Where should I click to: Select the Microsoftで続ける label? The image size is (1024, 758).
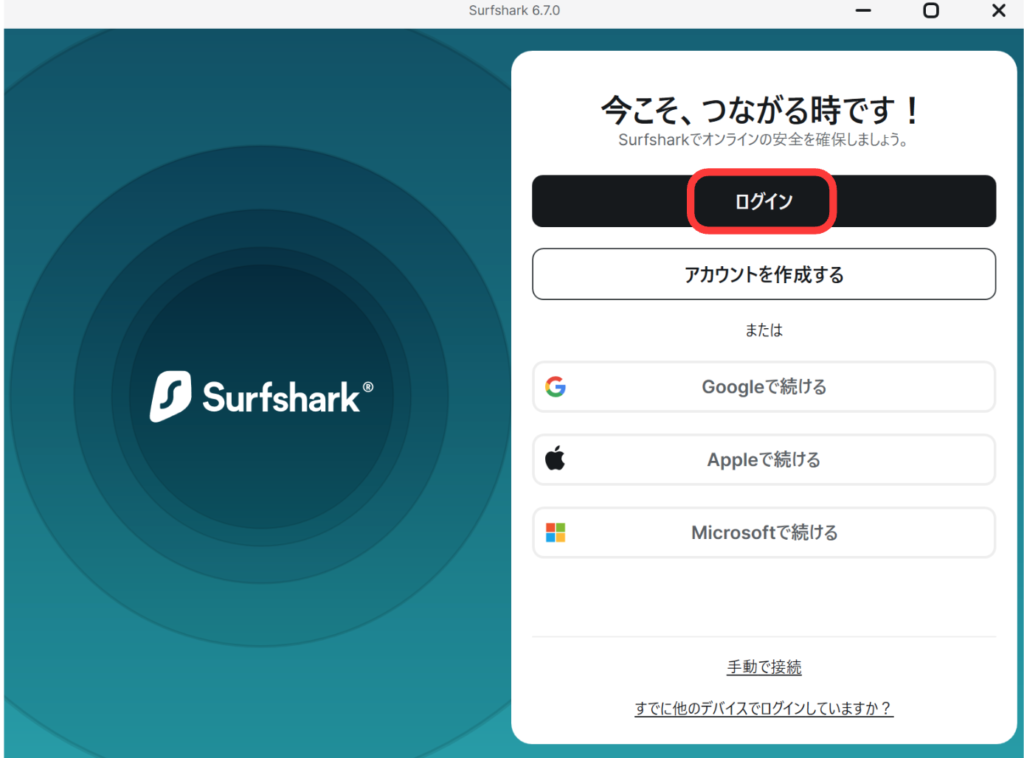click(x=763, y=533)
